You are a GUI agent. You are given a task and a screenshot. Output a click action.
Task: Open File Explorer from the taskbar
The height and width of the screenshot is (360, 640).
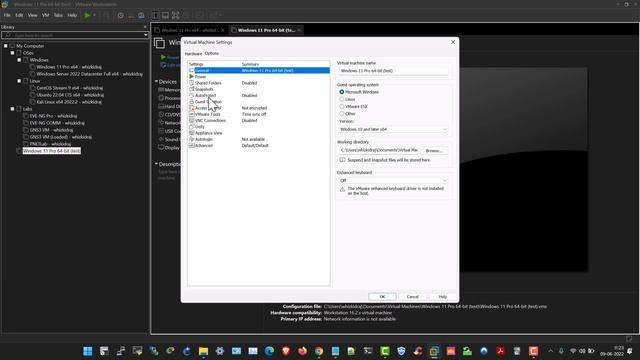coord(203,351)
